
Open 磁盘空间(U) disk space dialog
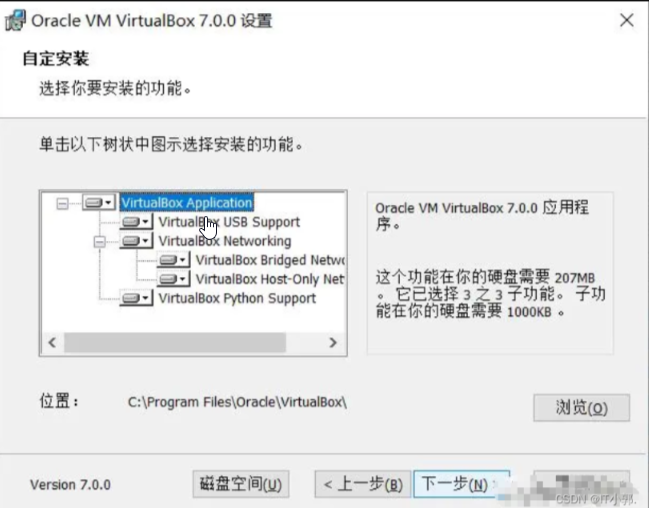pos(240,484)
